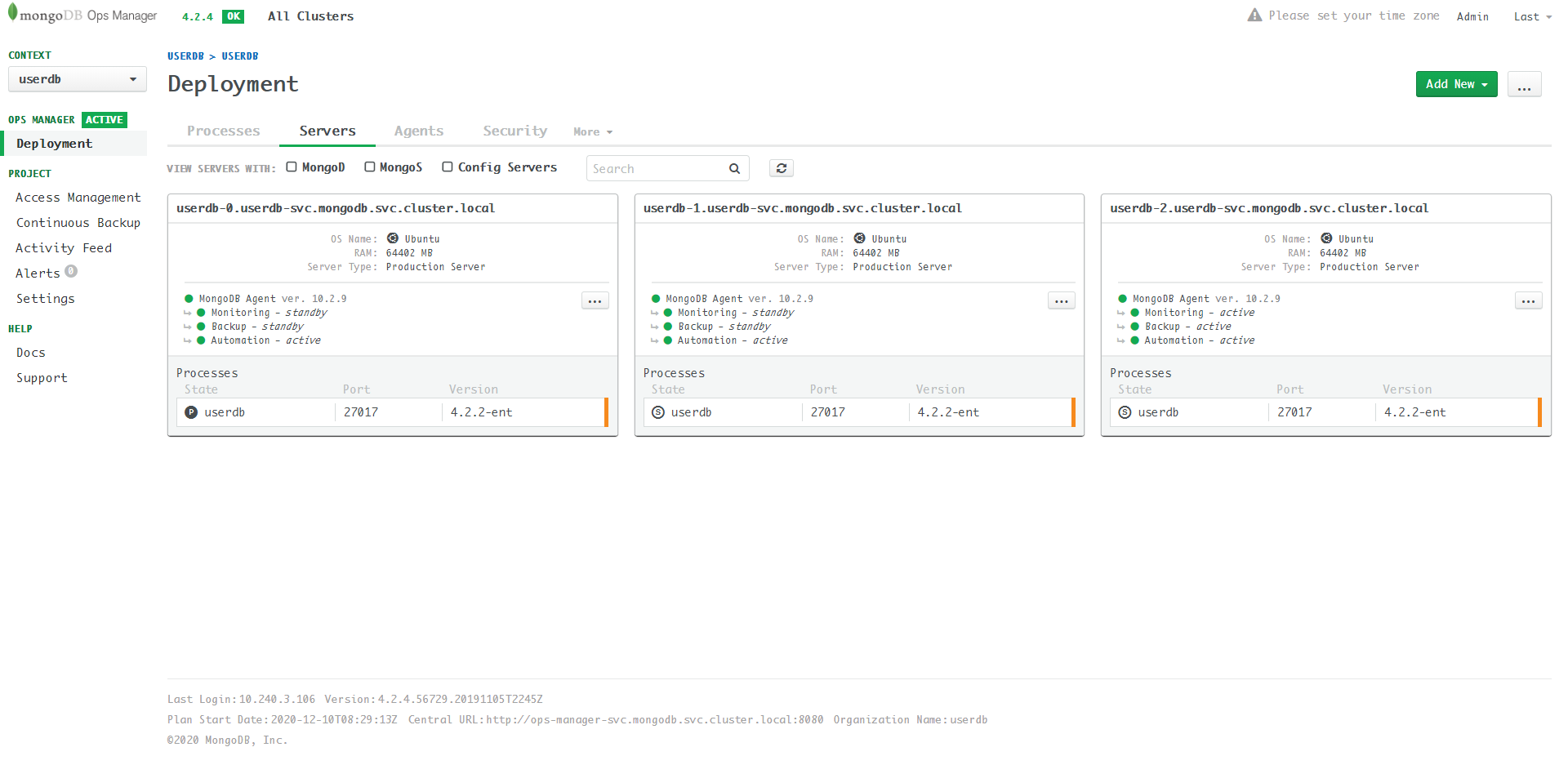Open Support help link
The image size is (1568, 765).
[x=42, y=378]
